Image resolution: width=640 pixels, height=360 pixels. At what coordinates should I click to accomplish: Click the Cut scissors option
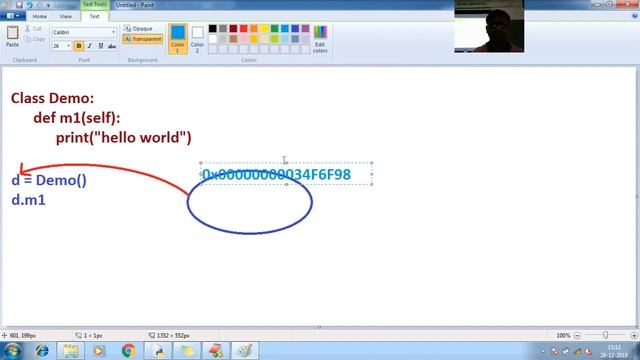33,29
